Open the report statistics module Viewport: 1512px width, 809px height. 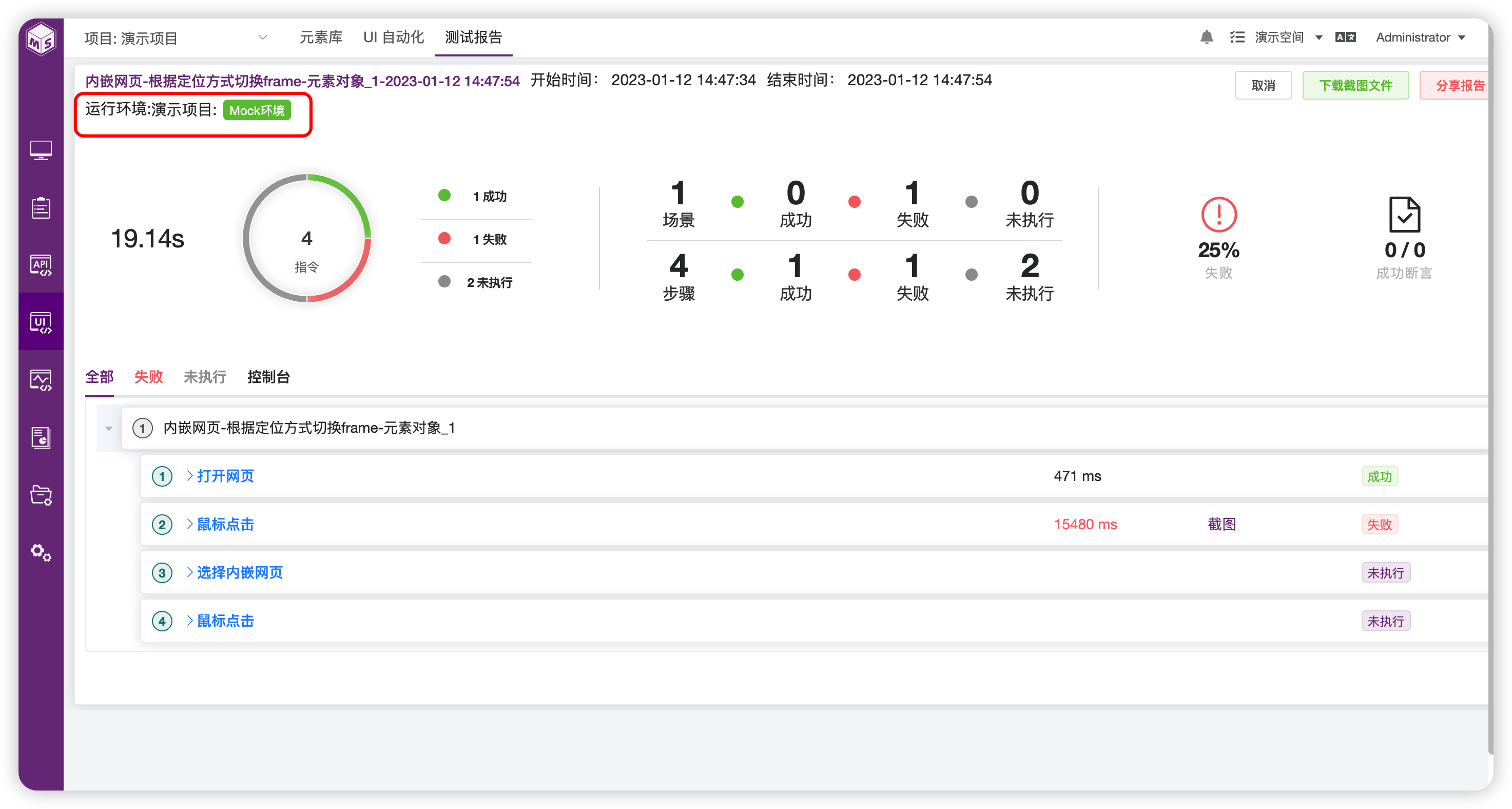41,437
